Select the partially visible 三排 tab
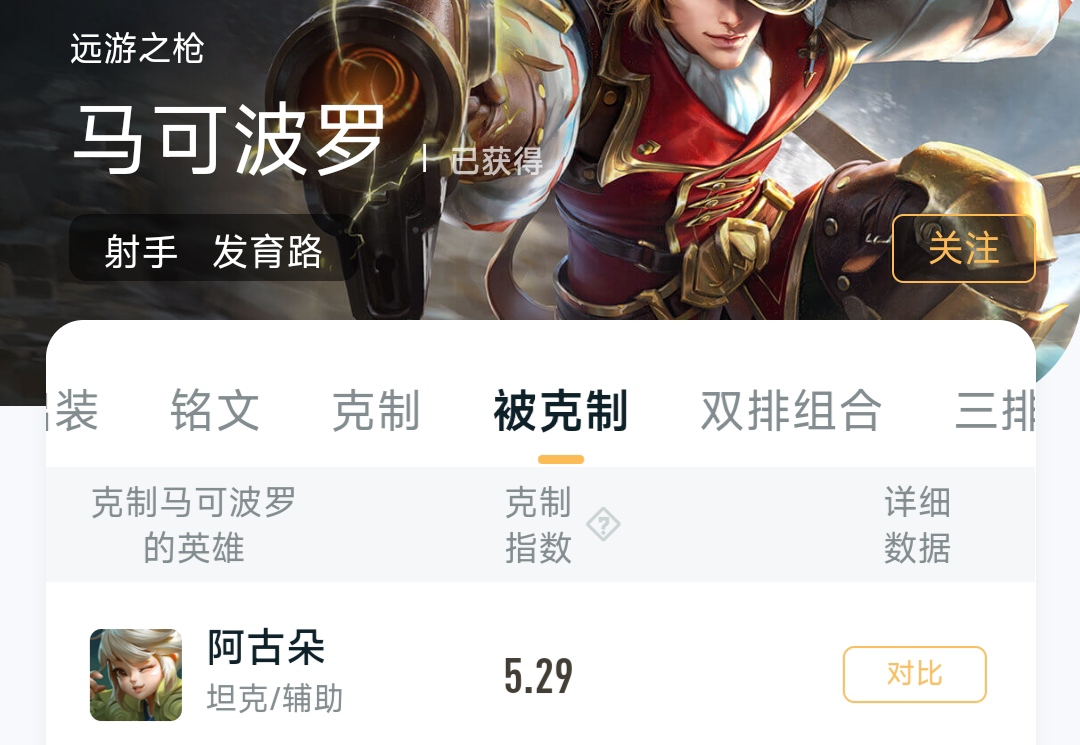 click(x=995, y=410)
